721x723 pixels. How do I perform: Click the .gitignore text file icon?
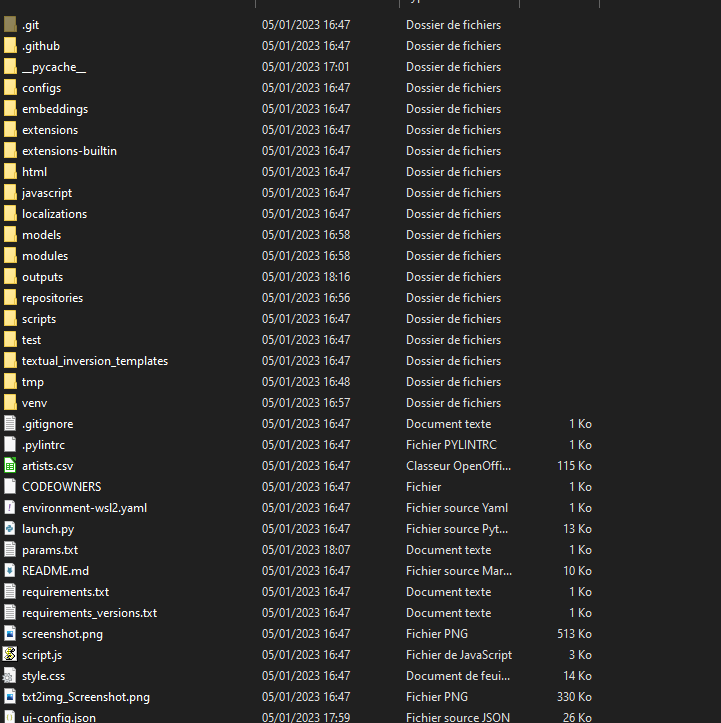(10, 424)
